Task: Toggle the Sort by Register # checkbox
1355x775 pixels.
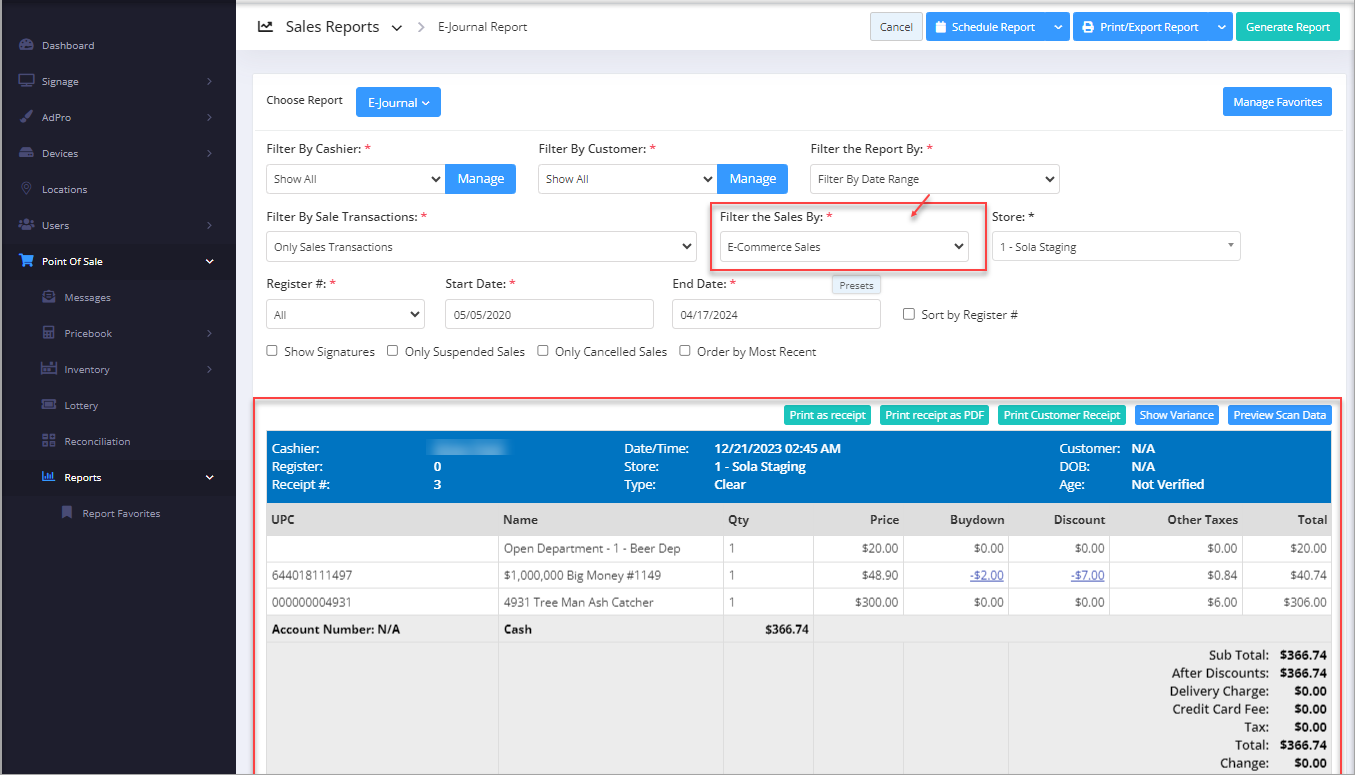Action: coord(909,314)
